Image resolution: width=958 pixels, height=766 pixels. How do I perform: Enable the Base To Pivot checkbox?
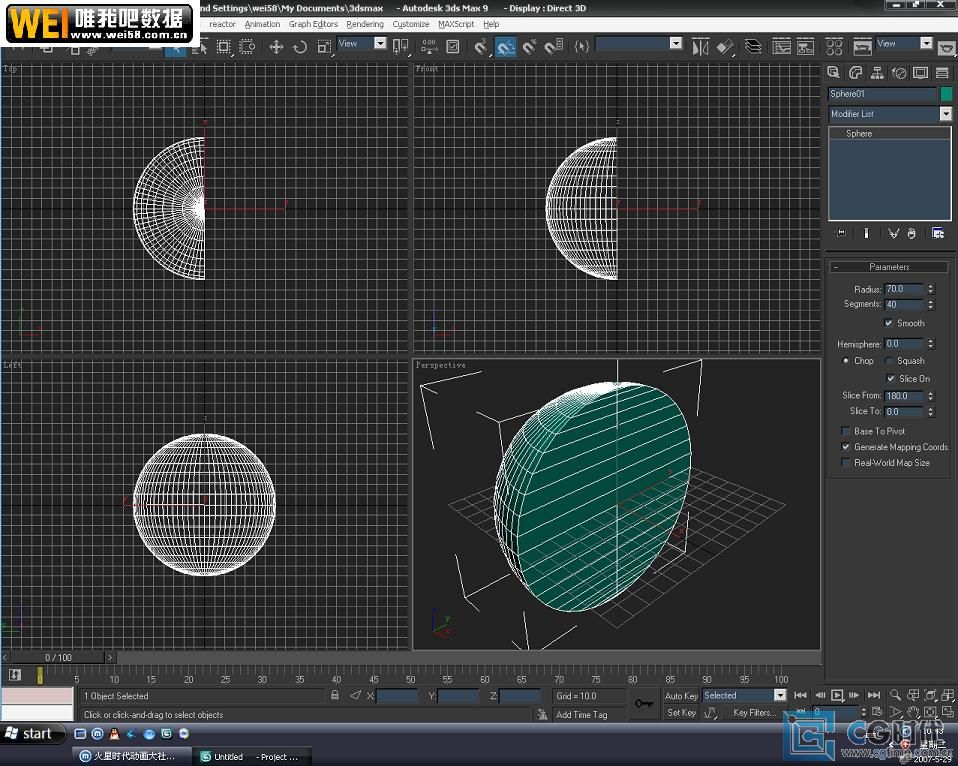846,431
